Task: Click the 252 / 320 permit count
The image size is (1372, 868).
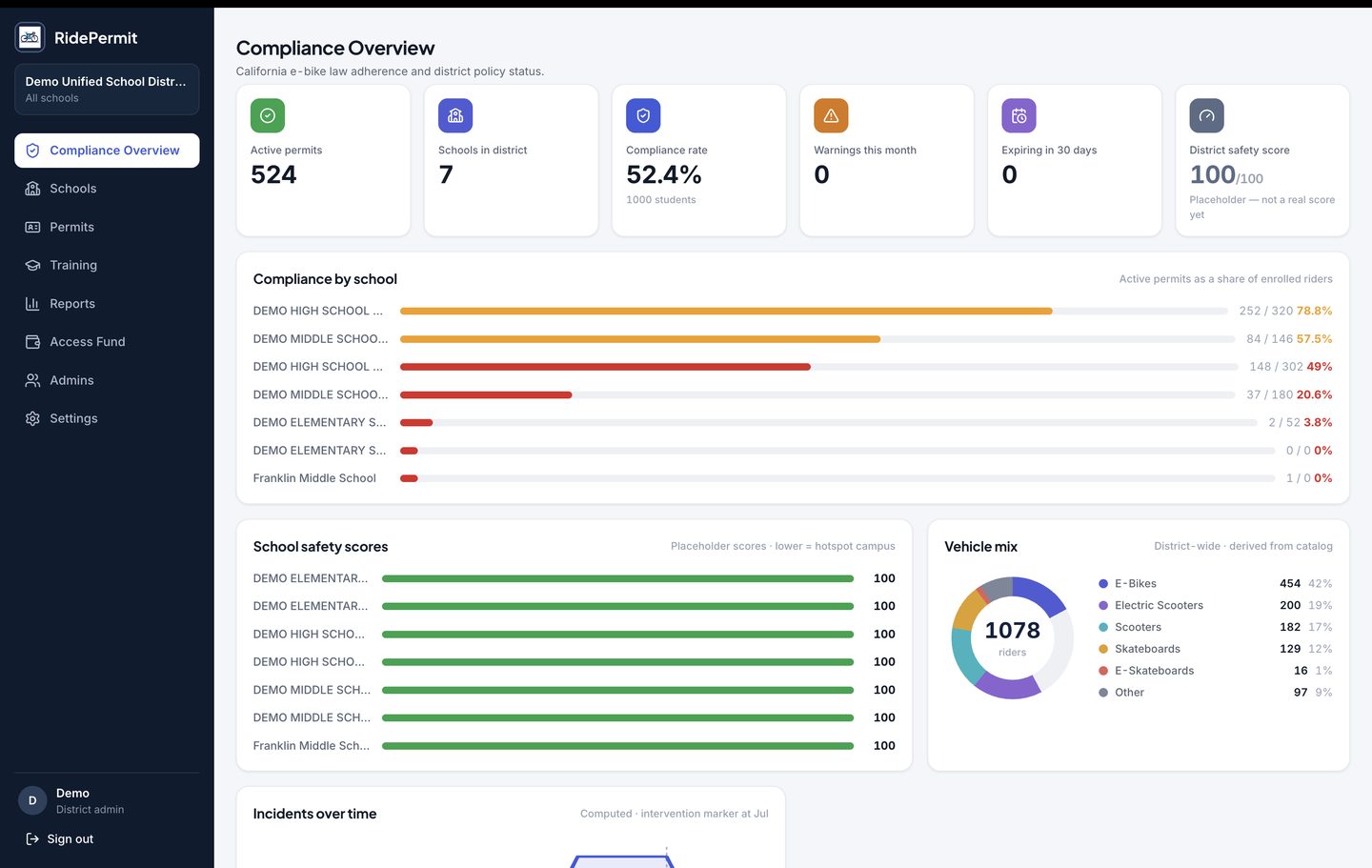Action: (1266, 311)
